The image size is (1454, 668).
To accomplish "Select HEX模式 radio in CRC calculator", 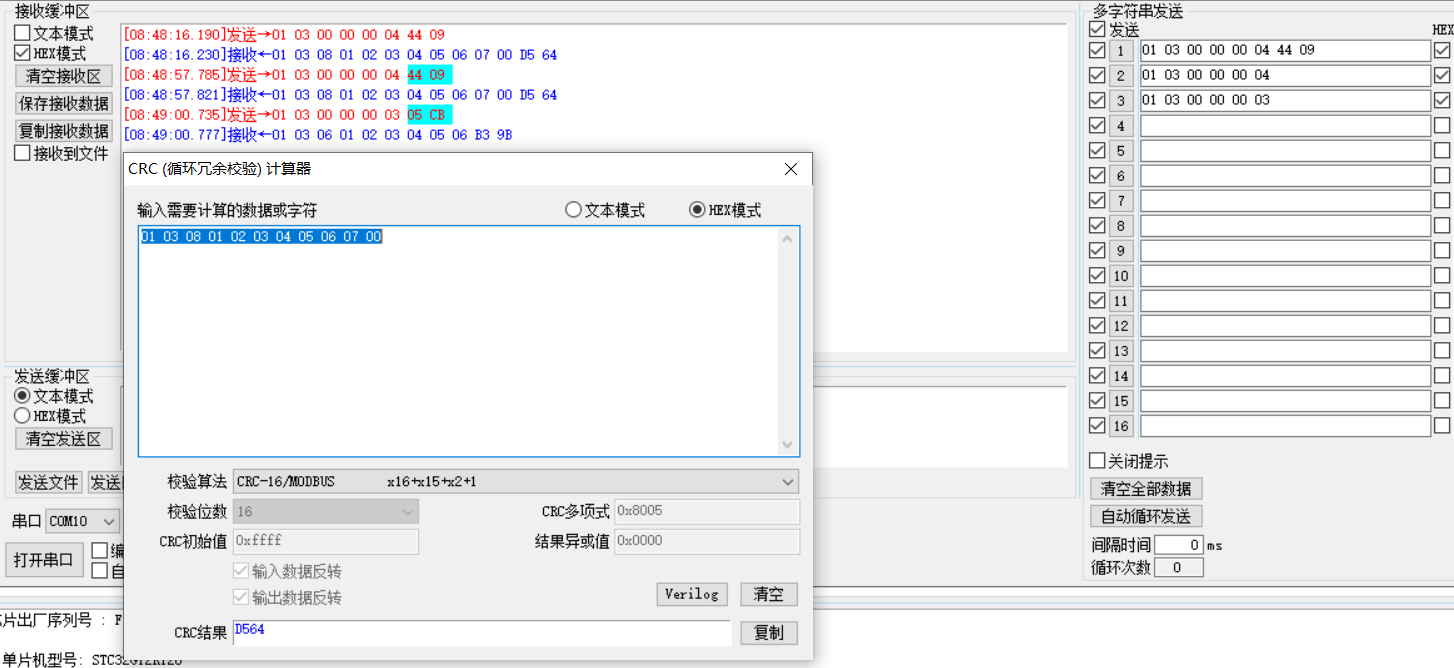I will (725, 210).
